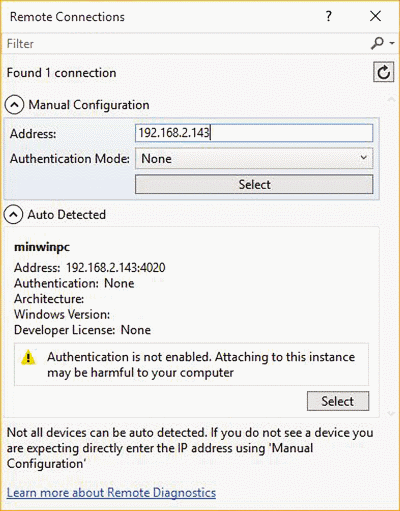Click the Not all devices can be auto detected note

[190, 448]
